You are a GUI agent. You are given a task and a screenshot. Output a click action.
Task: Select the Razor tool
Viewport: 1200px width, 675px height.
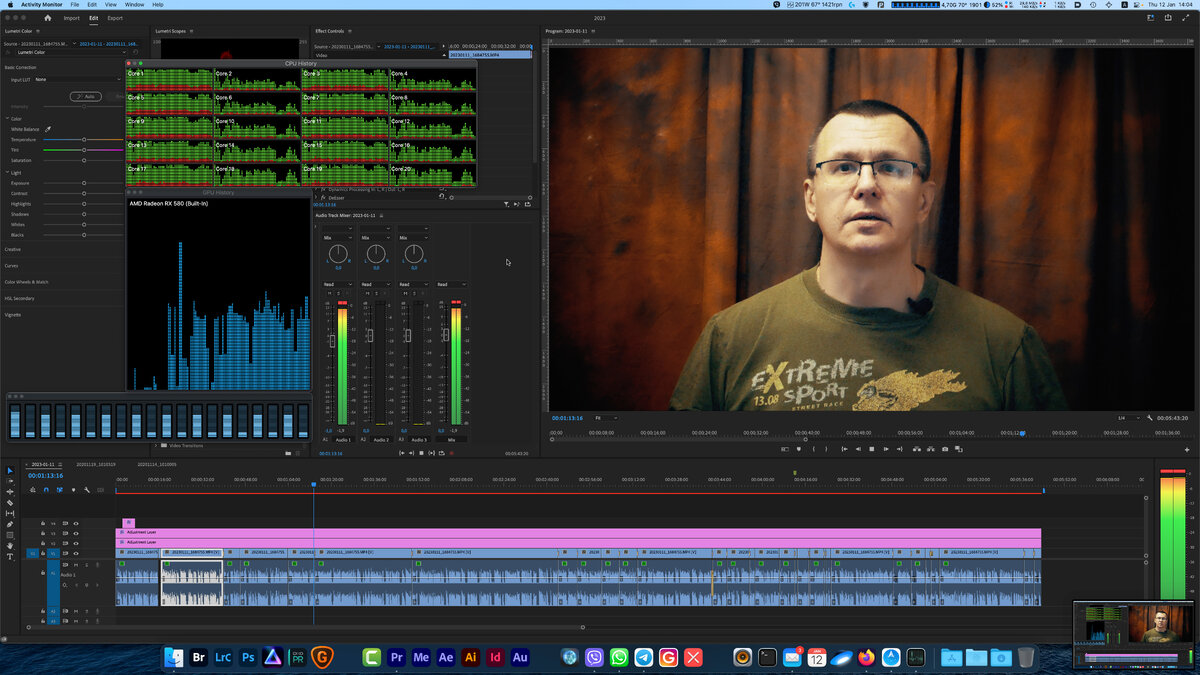10,502
